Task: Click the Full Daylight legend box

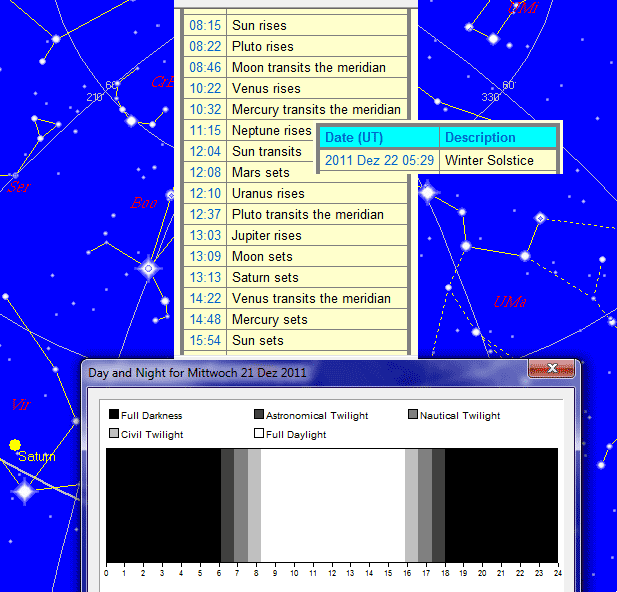Action: point(259,434)
